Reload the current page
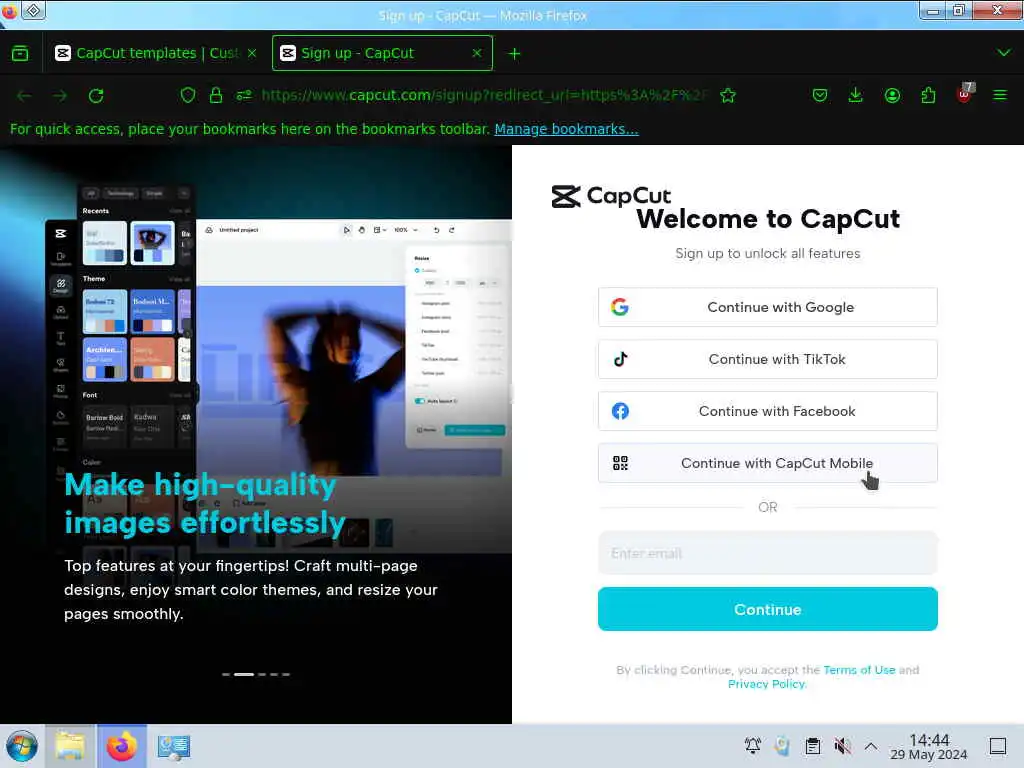The width and height of the screenshot is (1024, 768). pyautogui.click(x=96, y=96)
